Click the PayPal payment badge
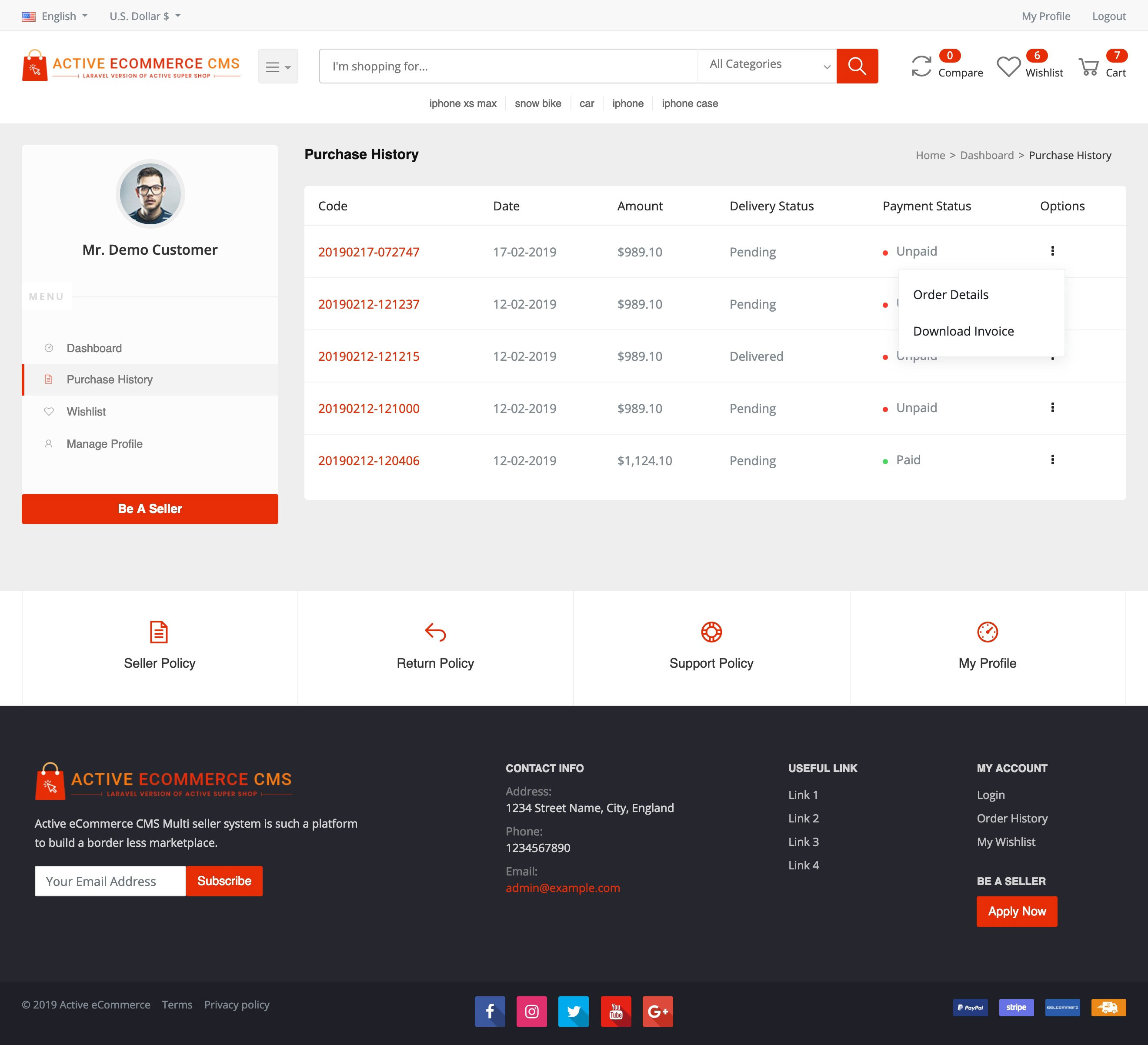 coord(970,1008)
